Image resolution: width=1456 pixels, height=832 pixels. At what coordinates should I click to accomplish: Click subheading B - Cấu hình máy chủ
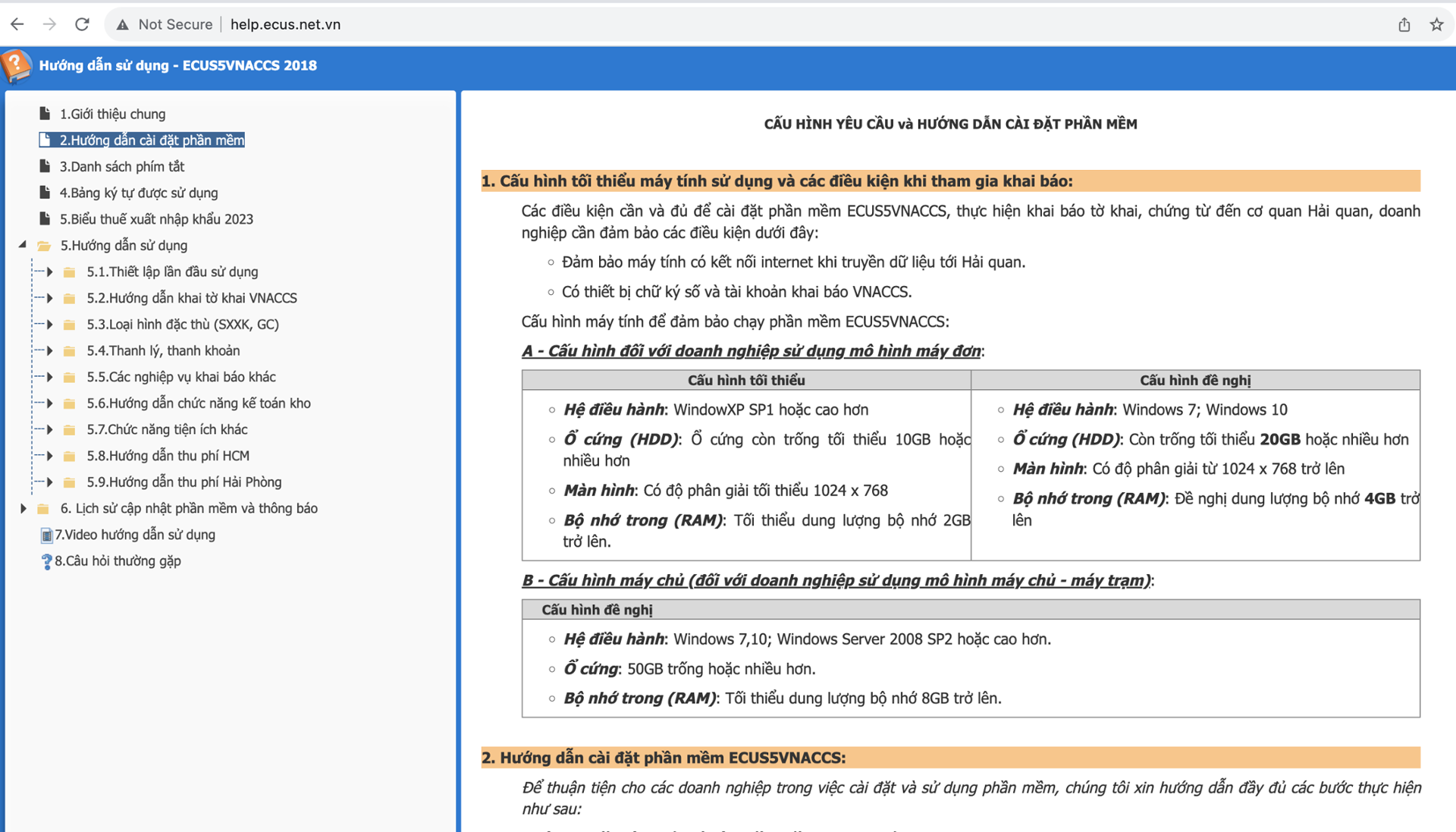point(837,580)
